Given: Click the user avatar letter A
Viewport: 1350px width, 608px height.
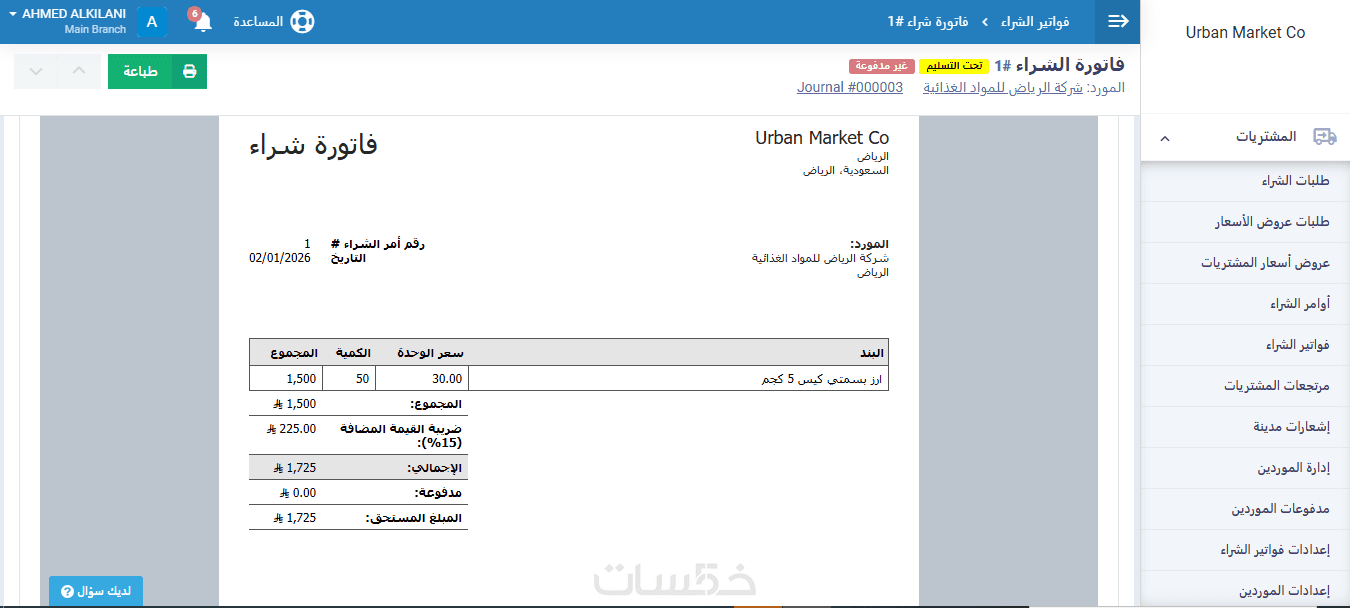Looking at the screenshot, I should [152, 22].
